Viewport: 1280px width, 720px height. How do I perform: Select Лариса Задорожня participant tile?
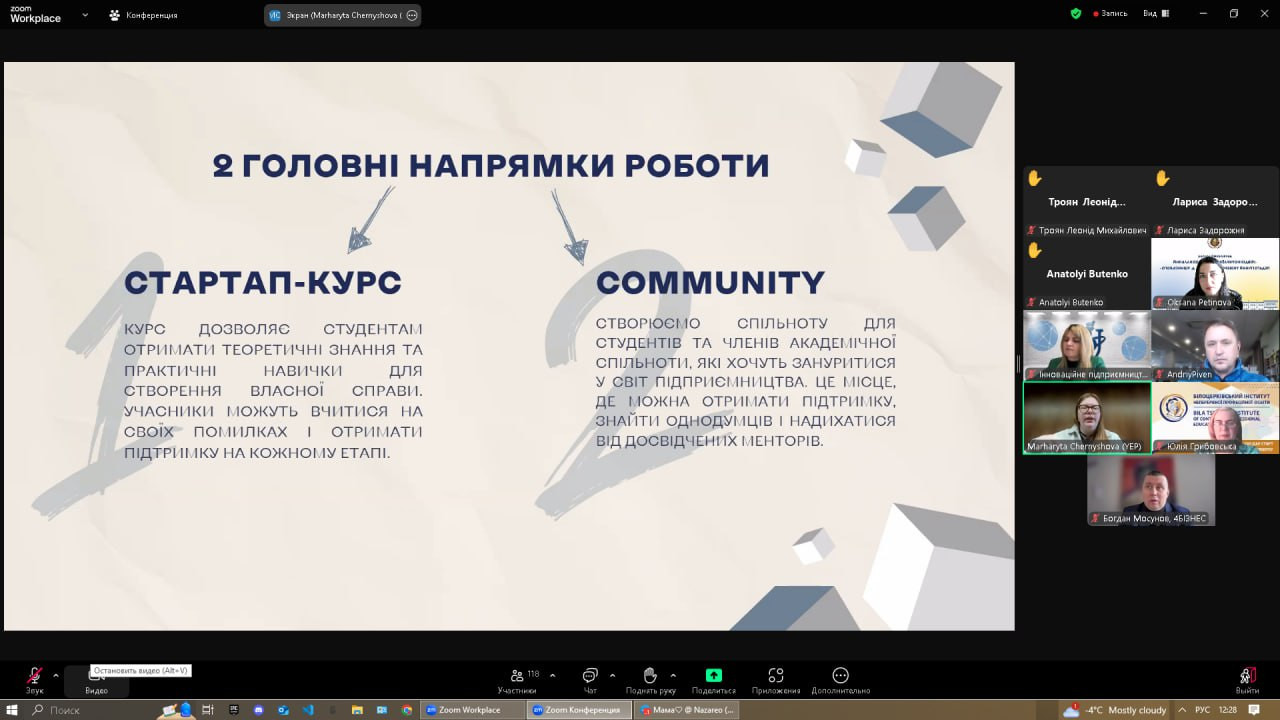(1215, 201)
